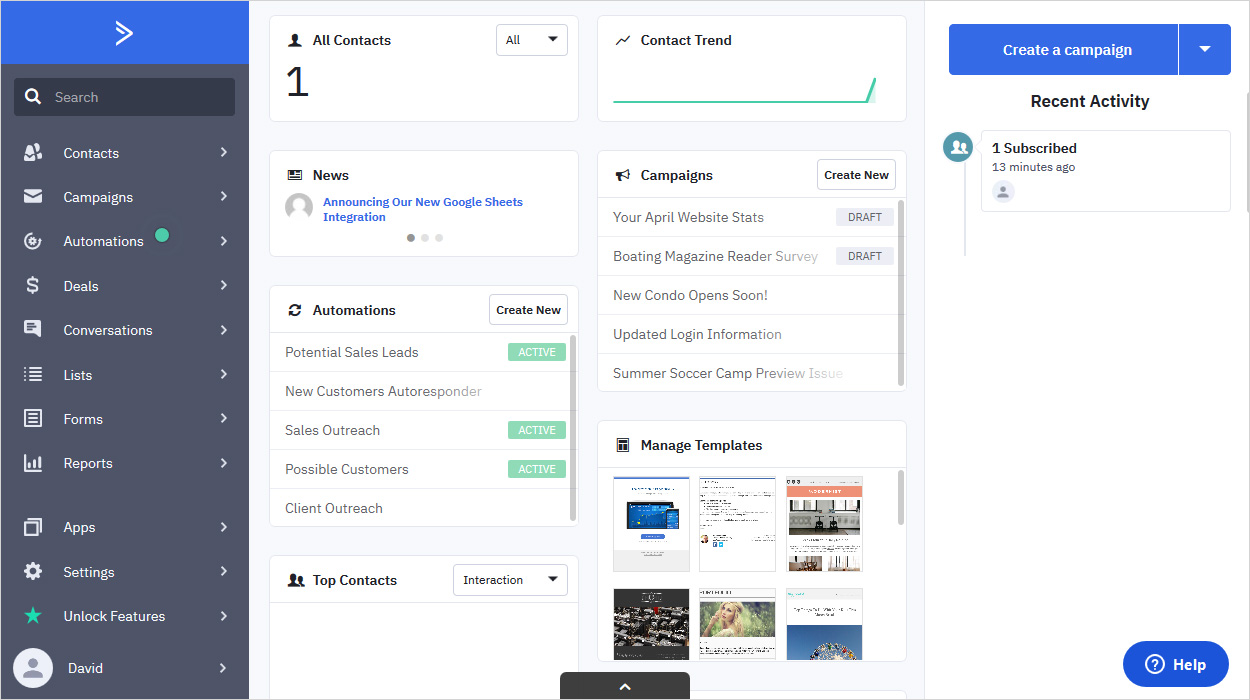This screenshot has height=700, width=1250.
Task: Select the third News carousel dot
Action: [439, 238]
